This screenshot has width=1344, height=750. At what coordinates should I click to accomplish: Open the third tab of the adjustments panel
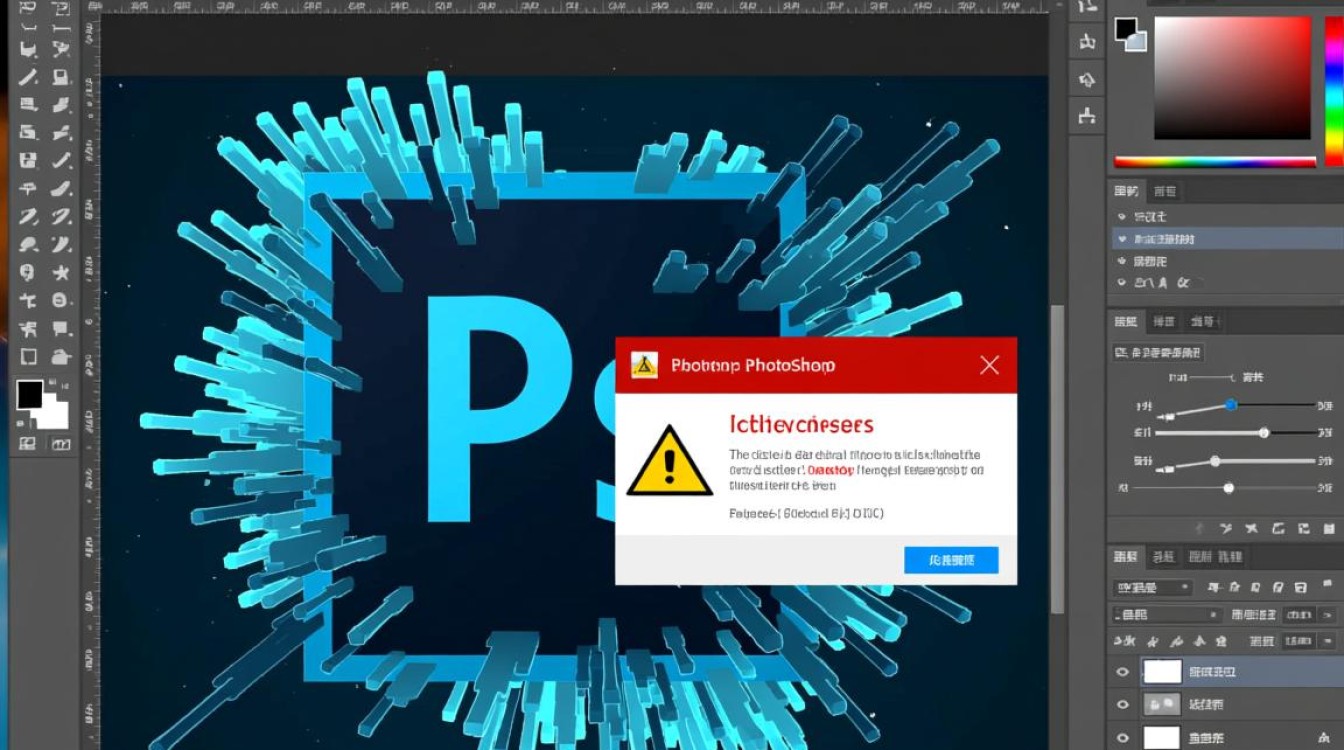1203,322
